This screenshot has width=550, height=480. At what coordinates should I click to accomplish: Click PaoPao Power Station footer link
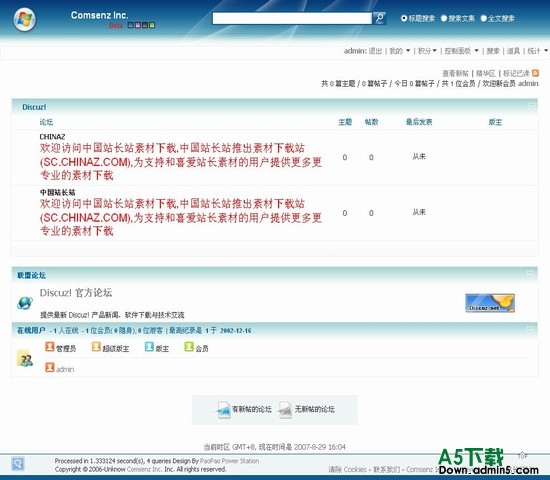[x=229, y=461]
